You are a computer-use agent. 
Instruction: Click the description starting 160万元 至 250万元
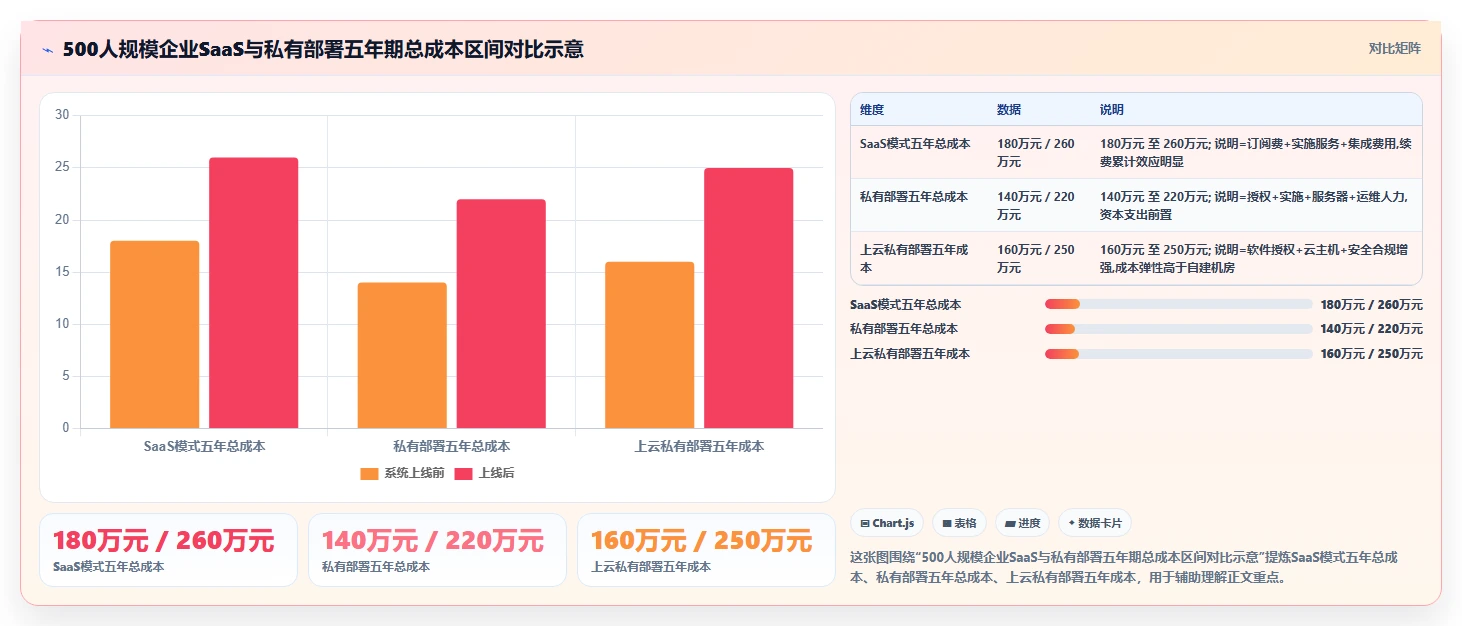1256,259
